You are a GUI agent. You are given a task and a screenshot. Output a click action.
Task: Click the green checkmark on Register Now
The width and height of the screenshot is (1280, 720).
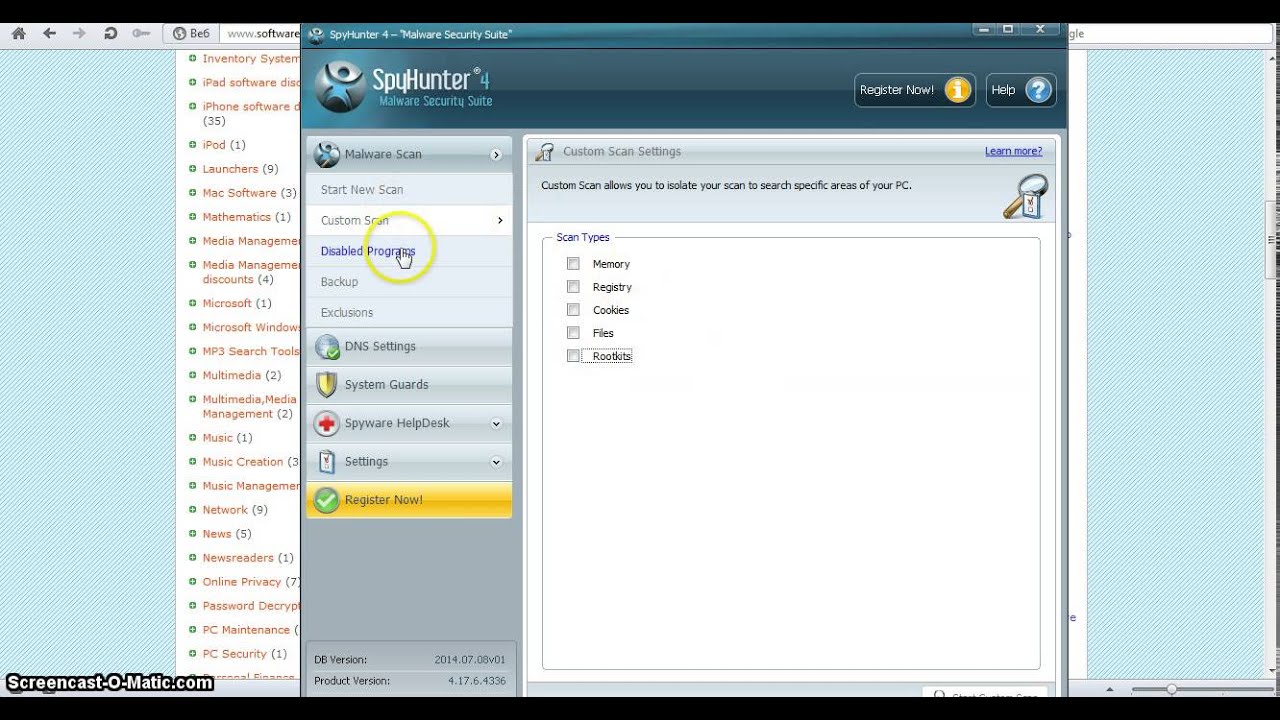pos(327,500)
